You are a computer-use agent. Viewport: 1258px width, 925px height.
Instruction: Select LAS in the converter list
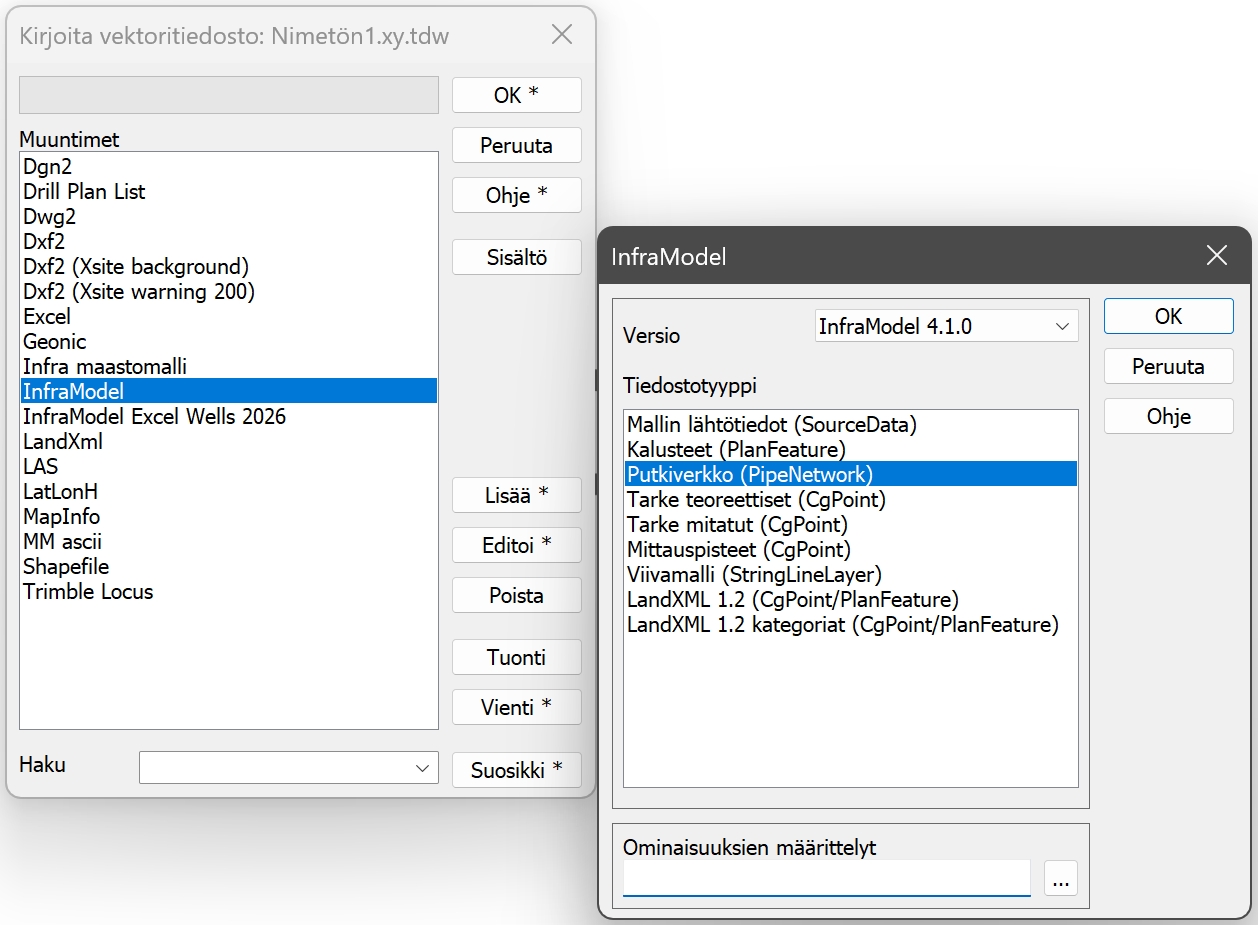229,466
